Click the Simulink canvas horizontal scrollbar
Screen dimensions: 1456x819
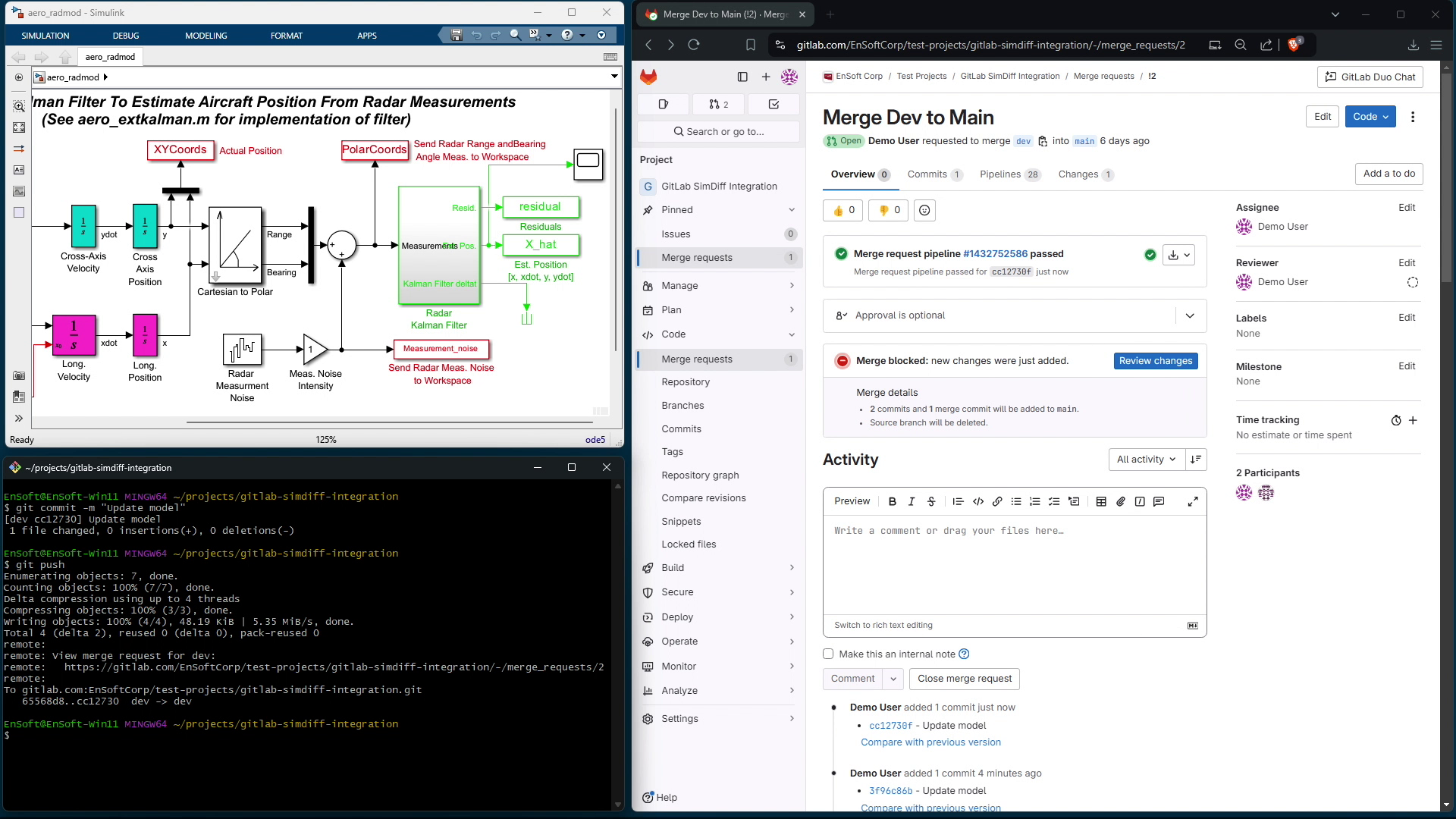pos(389,422)
